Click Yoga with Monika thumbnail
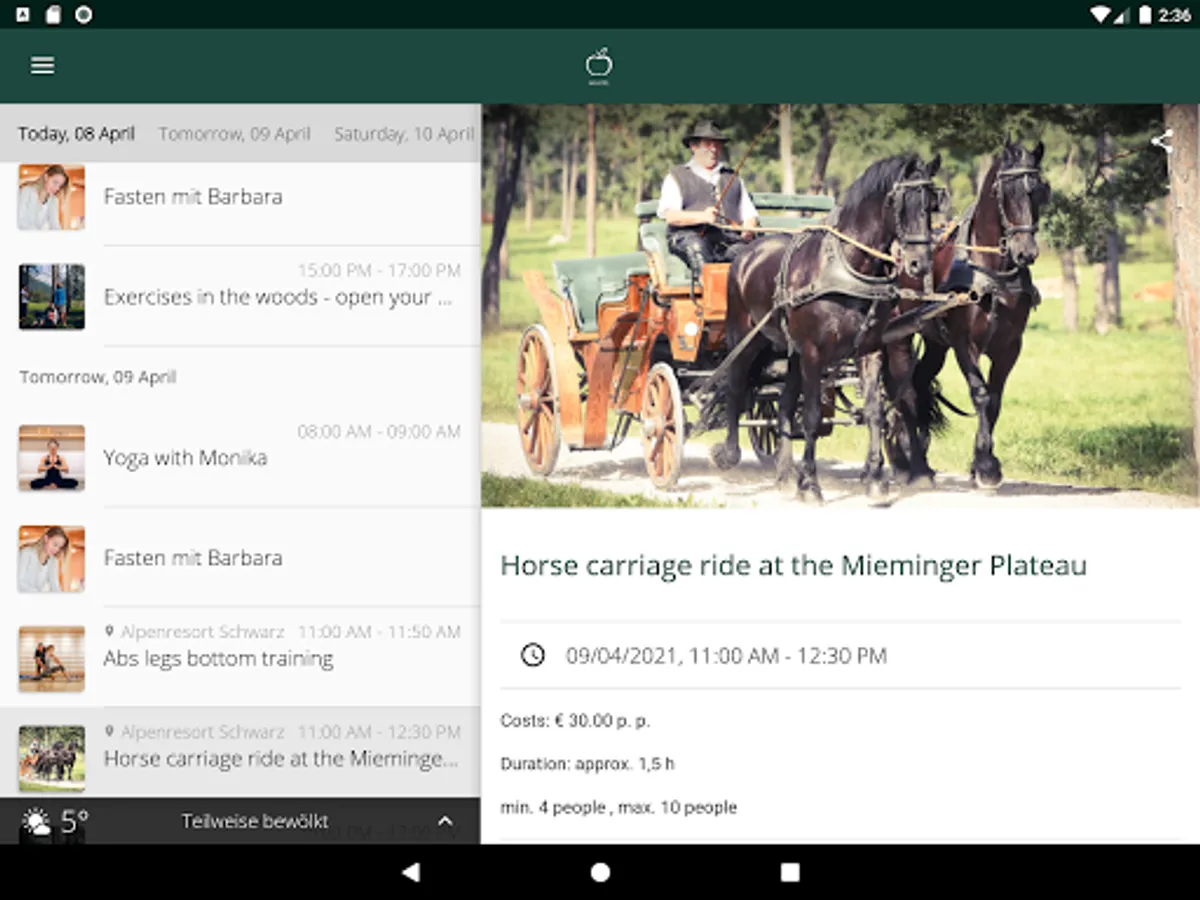The width and height of the screenshot is (1200, 900). coord(52,458)
